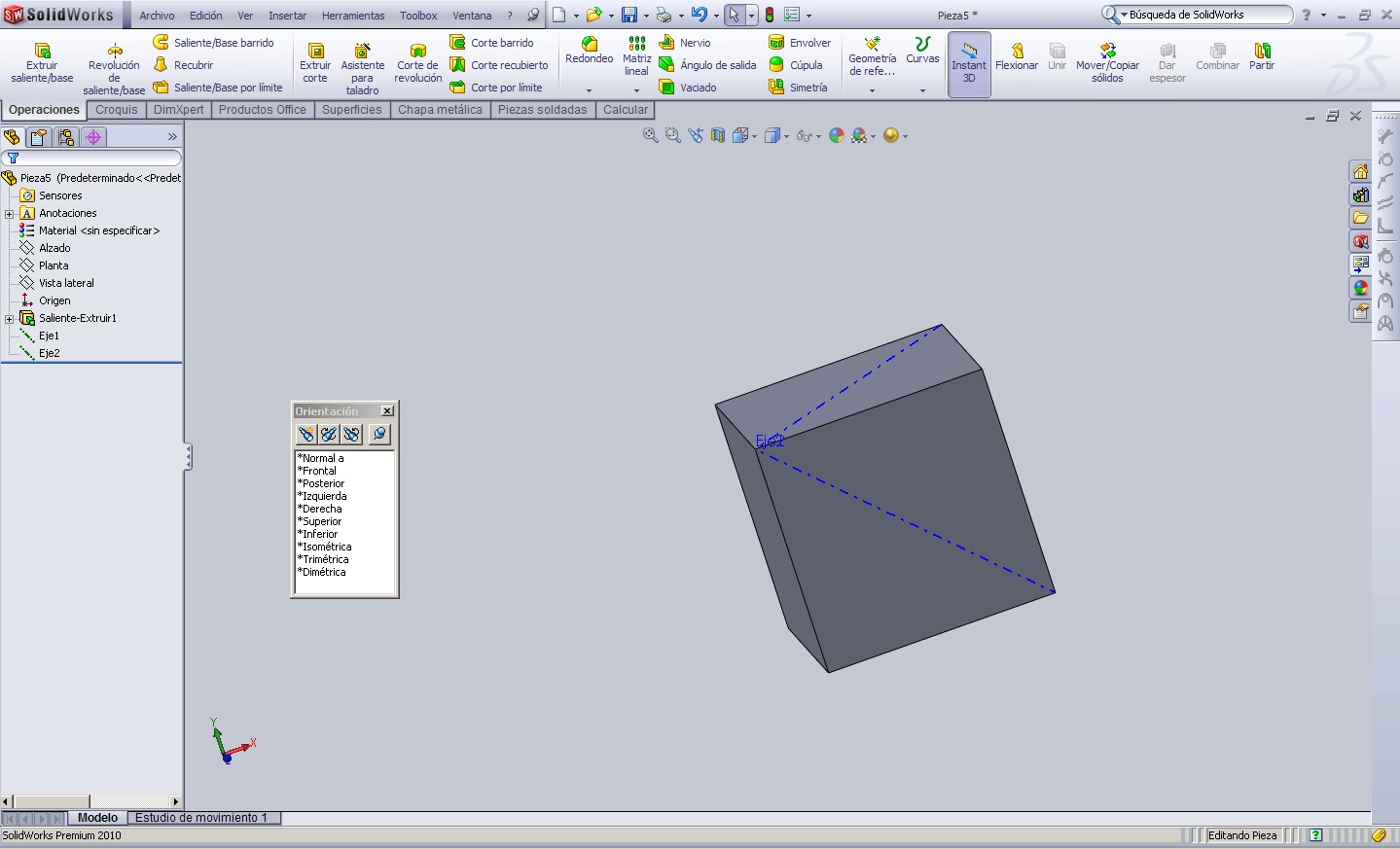Image resolution: width=1400 pixels, height=849 pixels.
Task: Select the Simetría mirror tool
Action: click(x=798, y=88)
